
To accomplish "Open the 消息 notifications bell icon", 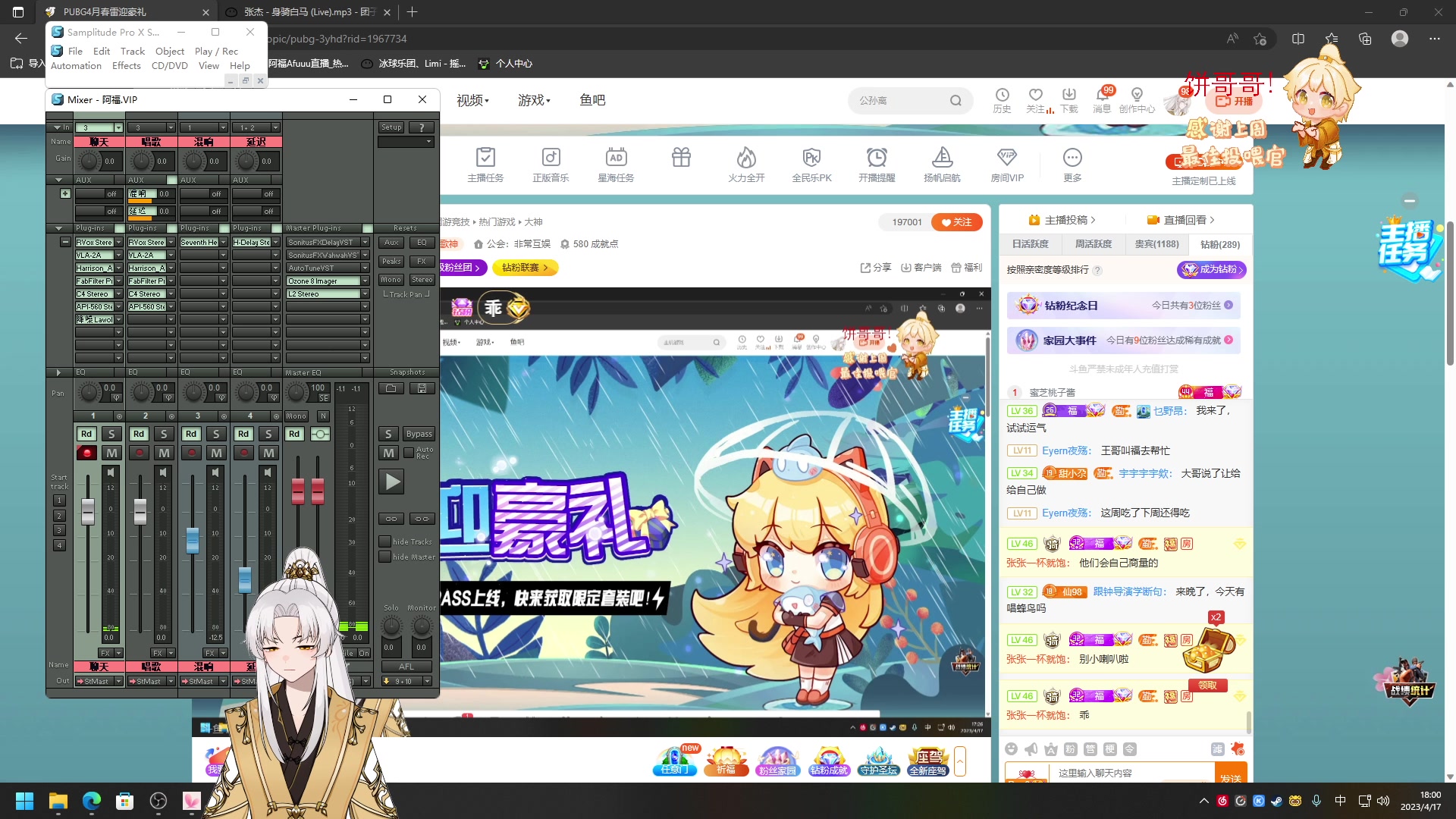I will (1102, 99).
